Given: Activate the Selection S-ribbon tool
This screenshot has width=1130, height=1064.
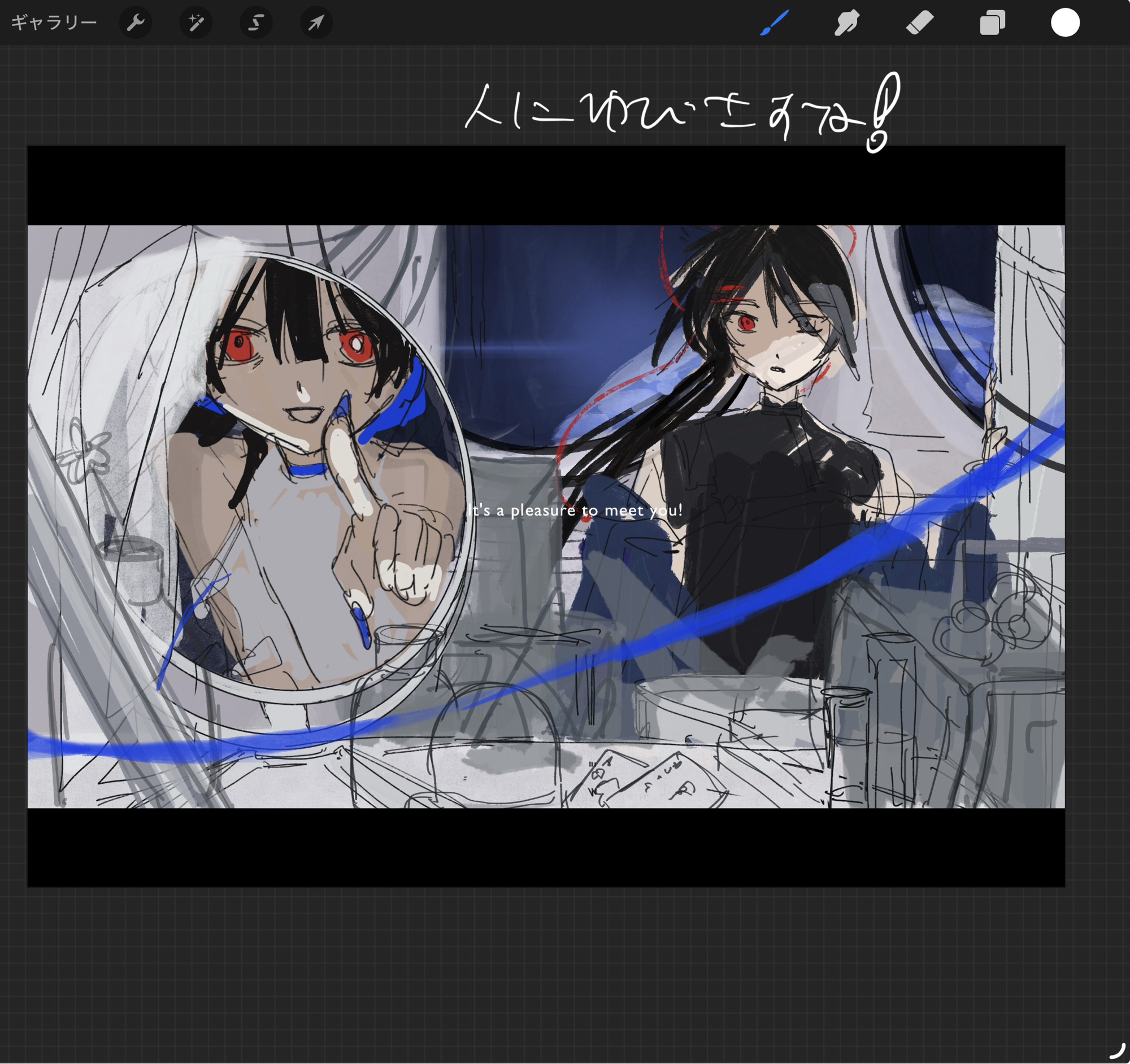Looking at the screenshot, I should pyautogui.click(x=256, y=23).
